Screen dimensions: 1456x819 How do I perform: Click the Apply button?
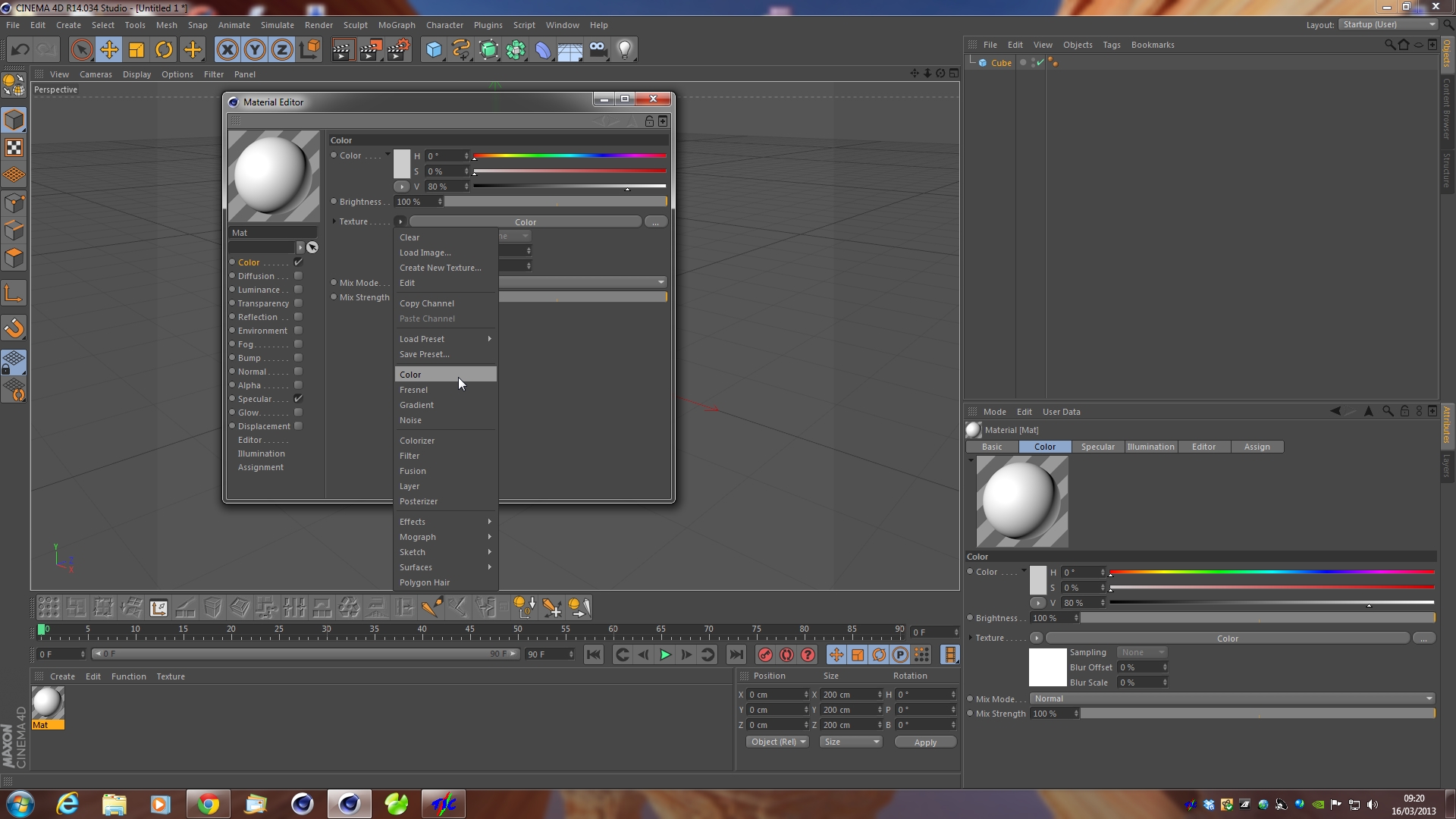[924, 742]
